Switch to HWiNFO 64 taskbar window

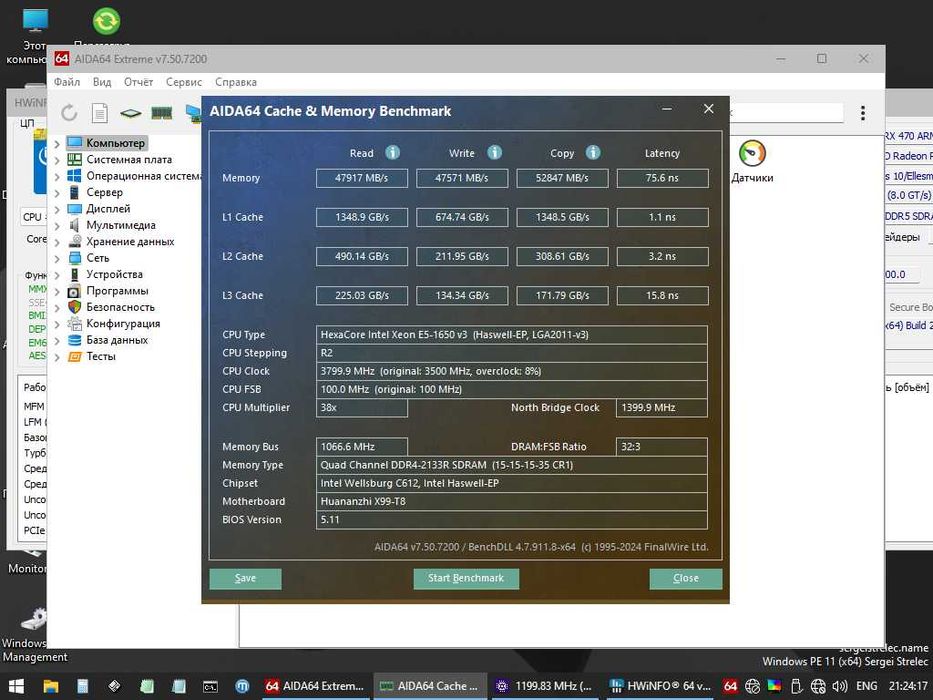click(659, 686)
